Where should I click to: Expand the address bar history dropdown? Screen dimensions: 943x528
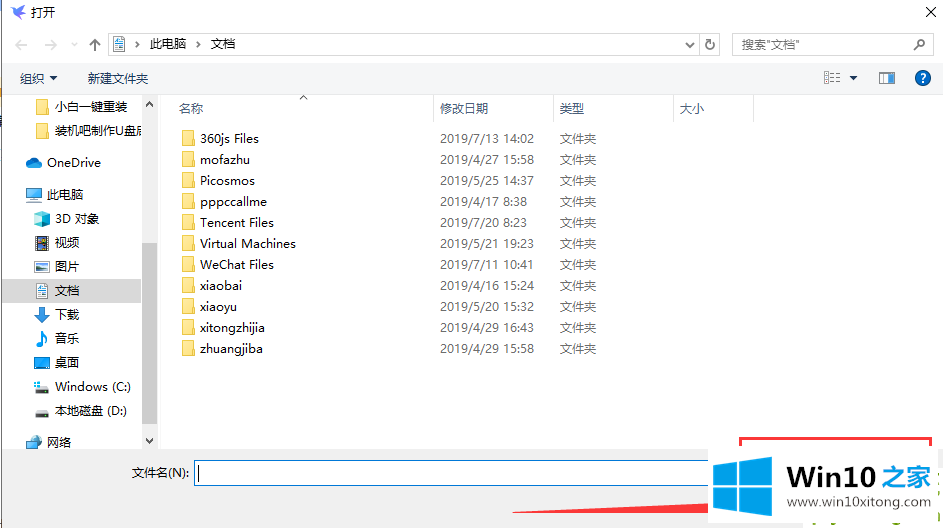click(690, 45)
